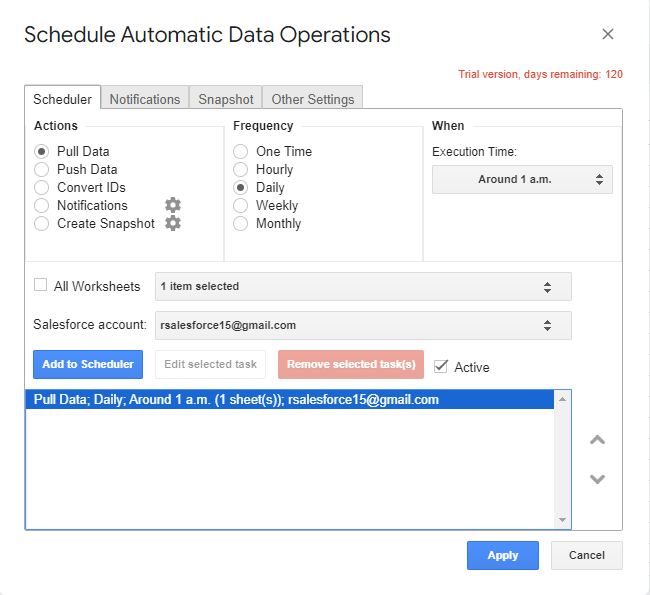
Task: Click the Add to Scheduler button
Action: [88, 365]
